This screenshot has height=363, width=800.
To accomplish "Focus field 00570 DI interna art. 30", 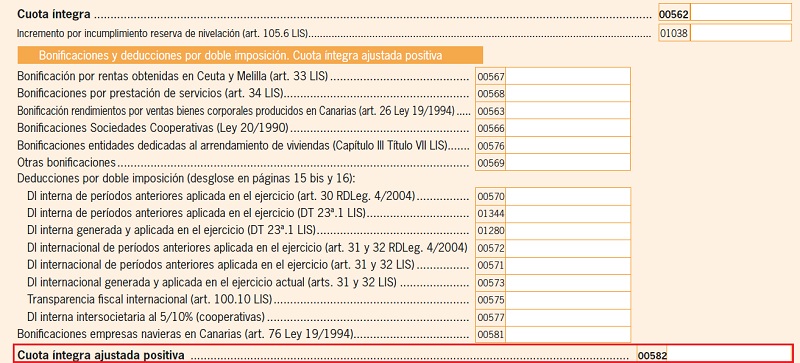I will (568, 197).
